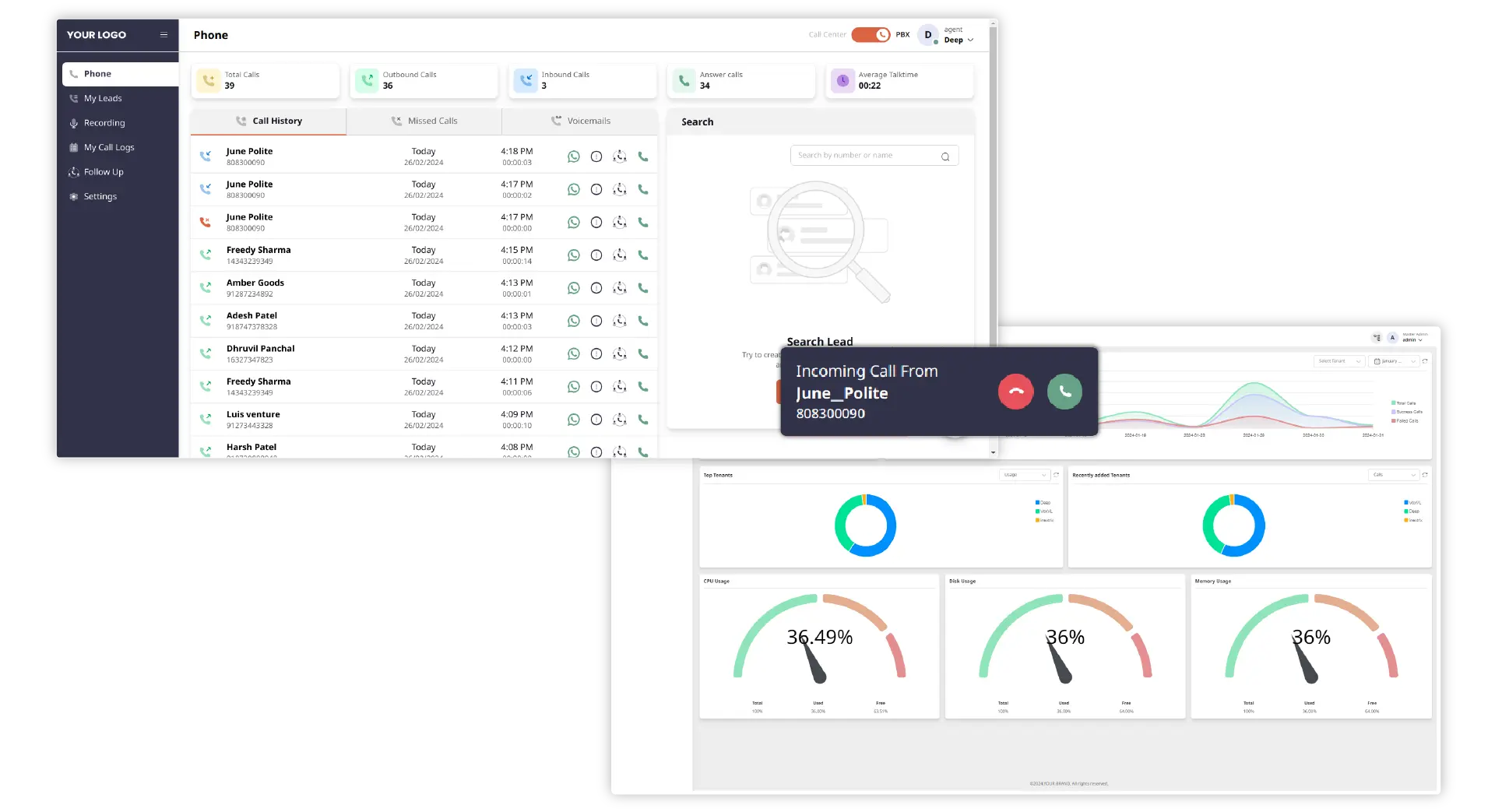
Task: Open My Leads in the sidebar
Action: pyautogui.click(x=103, y=99)
